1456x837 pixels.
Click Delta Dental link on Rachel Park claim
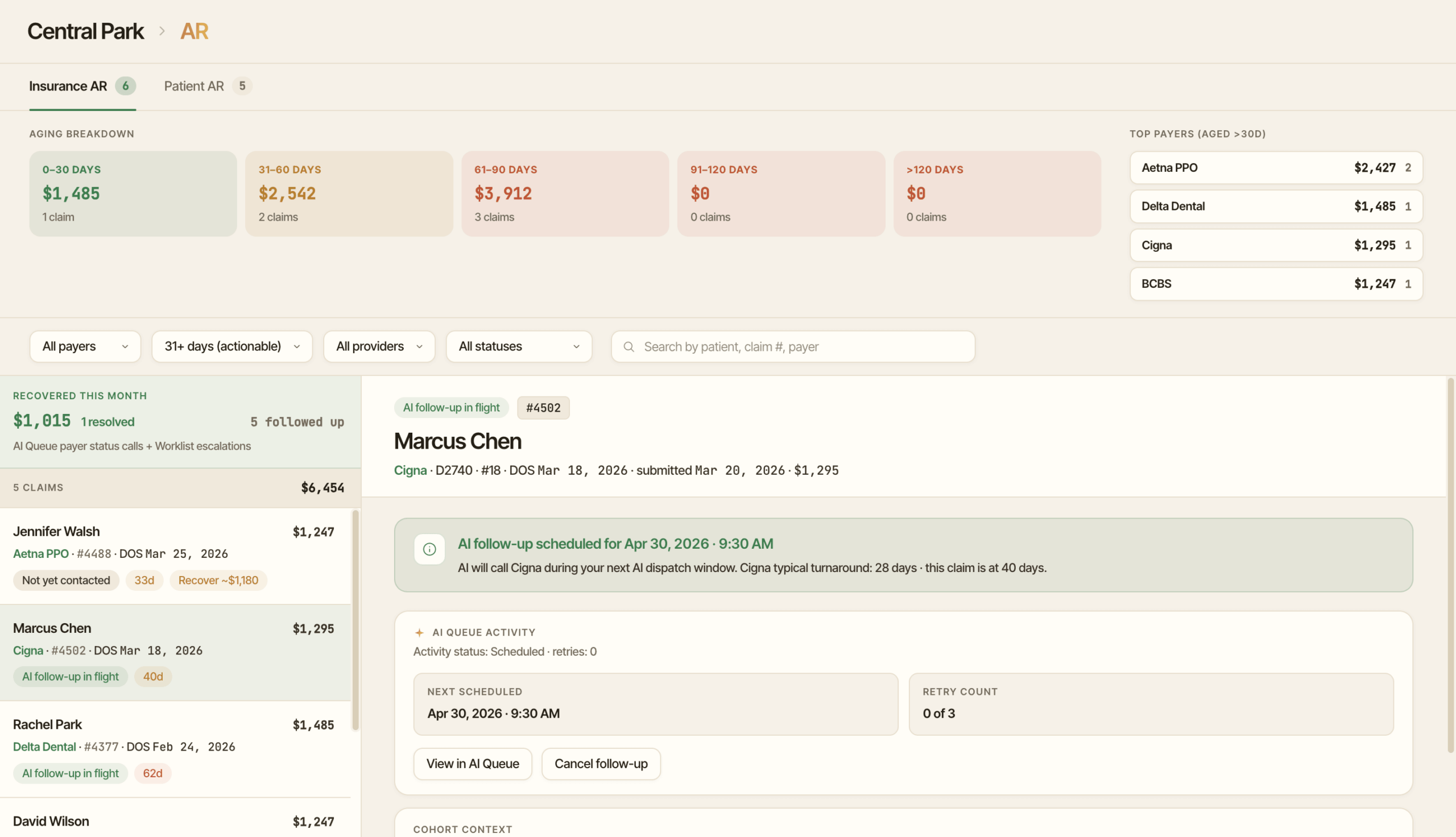point(44,747)
